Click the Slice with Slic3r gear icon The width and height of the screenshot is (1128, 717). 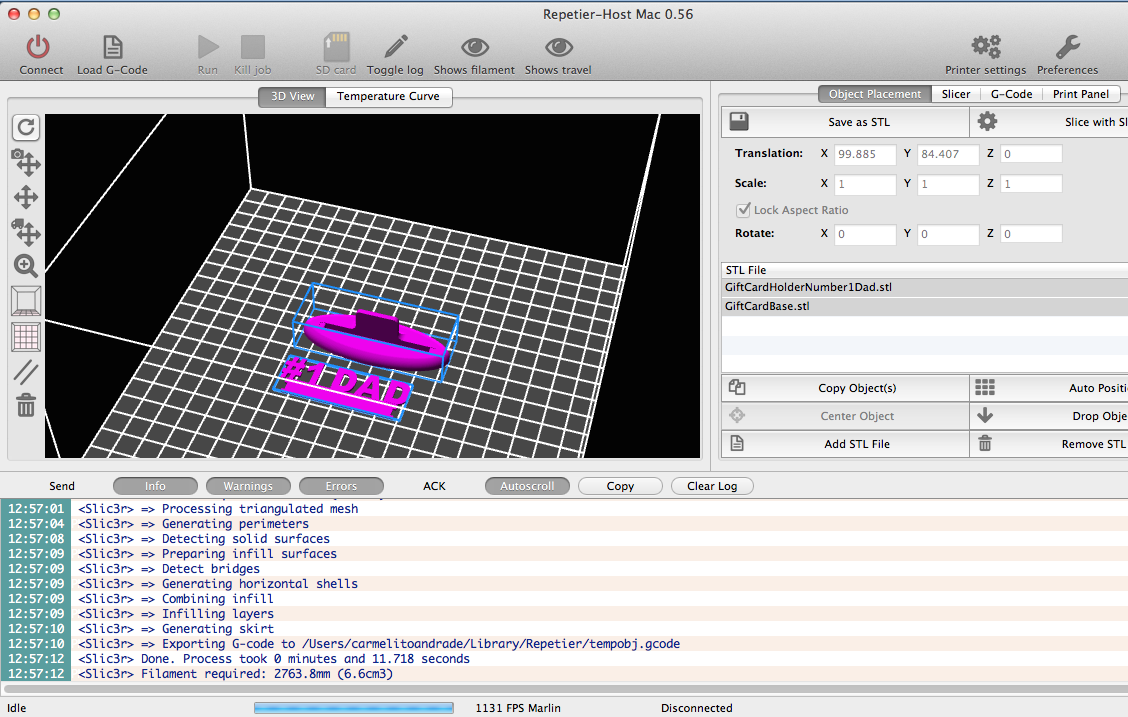pyautogui.click(x=987, y=122)
